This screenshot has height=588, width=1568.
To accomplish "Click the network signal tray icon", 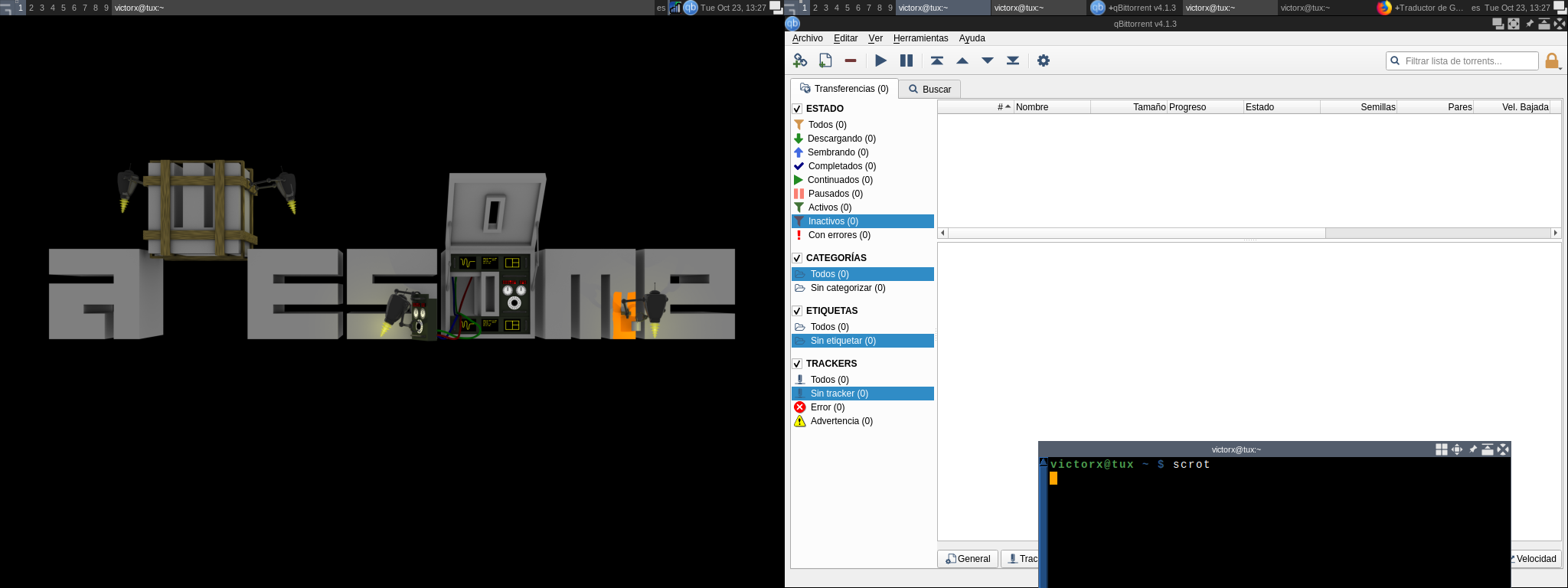I will click(x=675, y=8).
